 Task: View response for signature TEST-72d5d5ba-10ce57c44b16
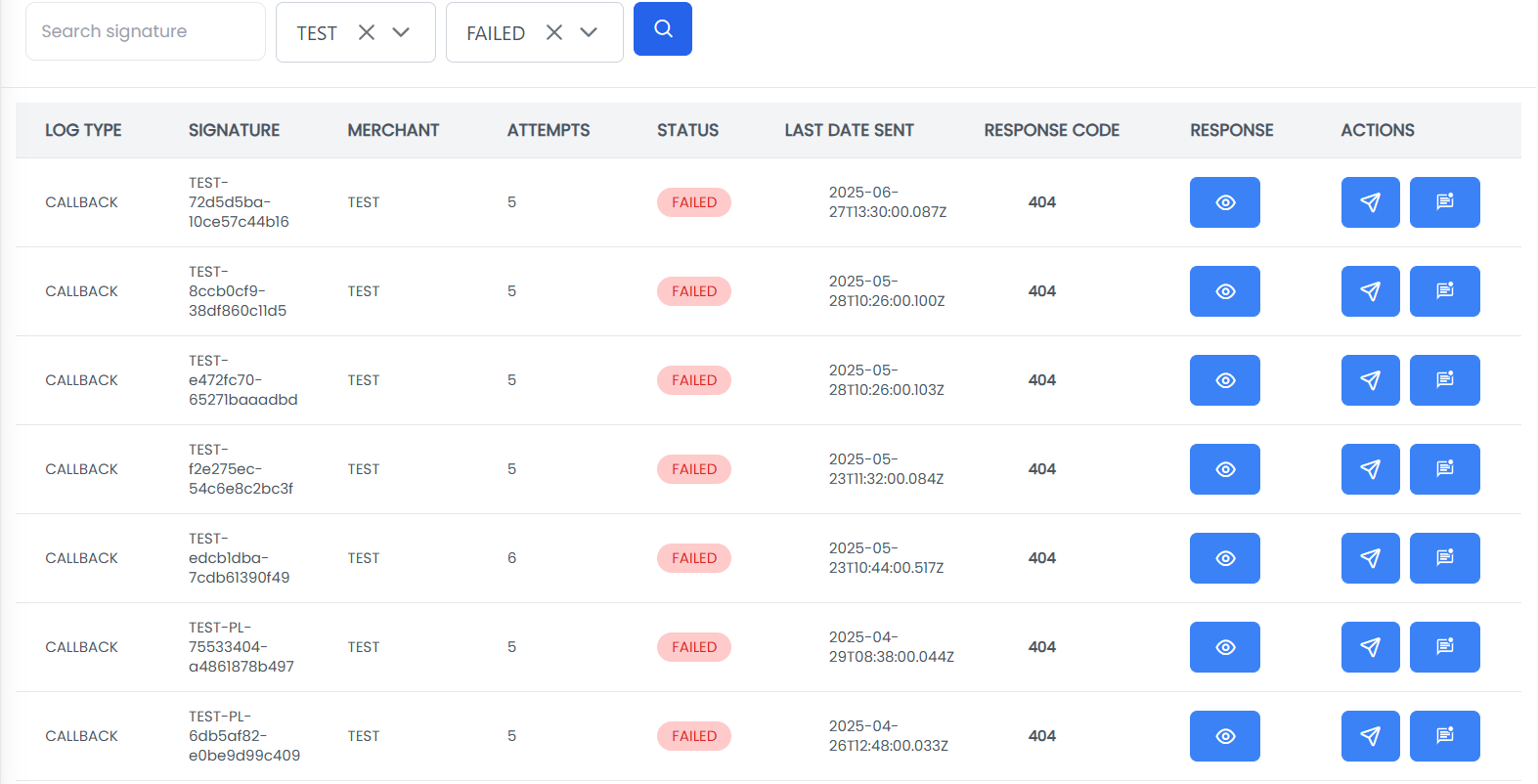pos(1225,202)
